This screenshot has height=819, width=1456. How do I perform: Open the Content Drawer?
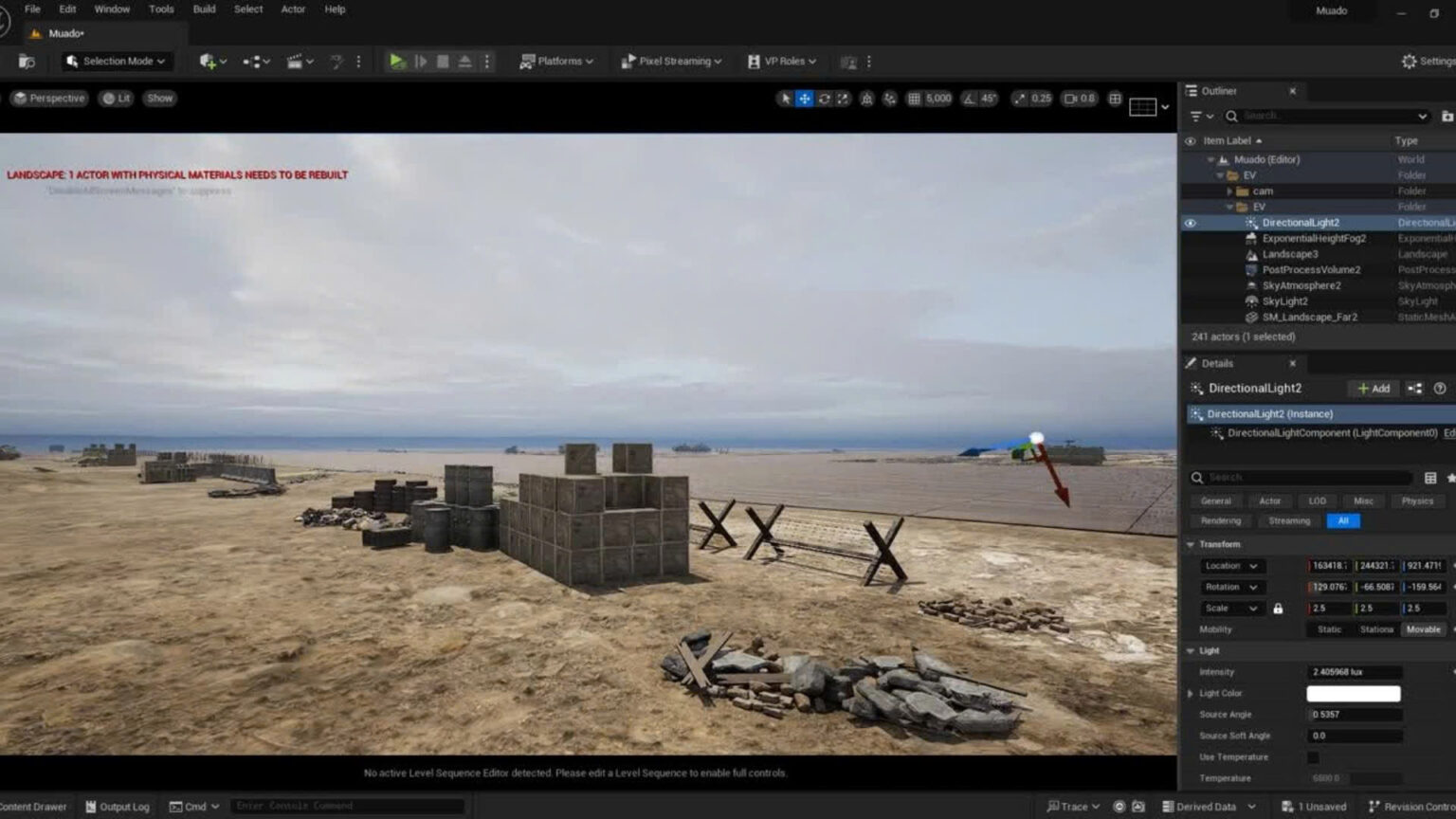(32, 807)
